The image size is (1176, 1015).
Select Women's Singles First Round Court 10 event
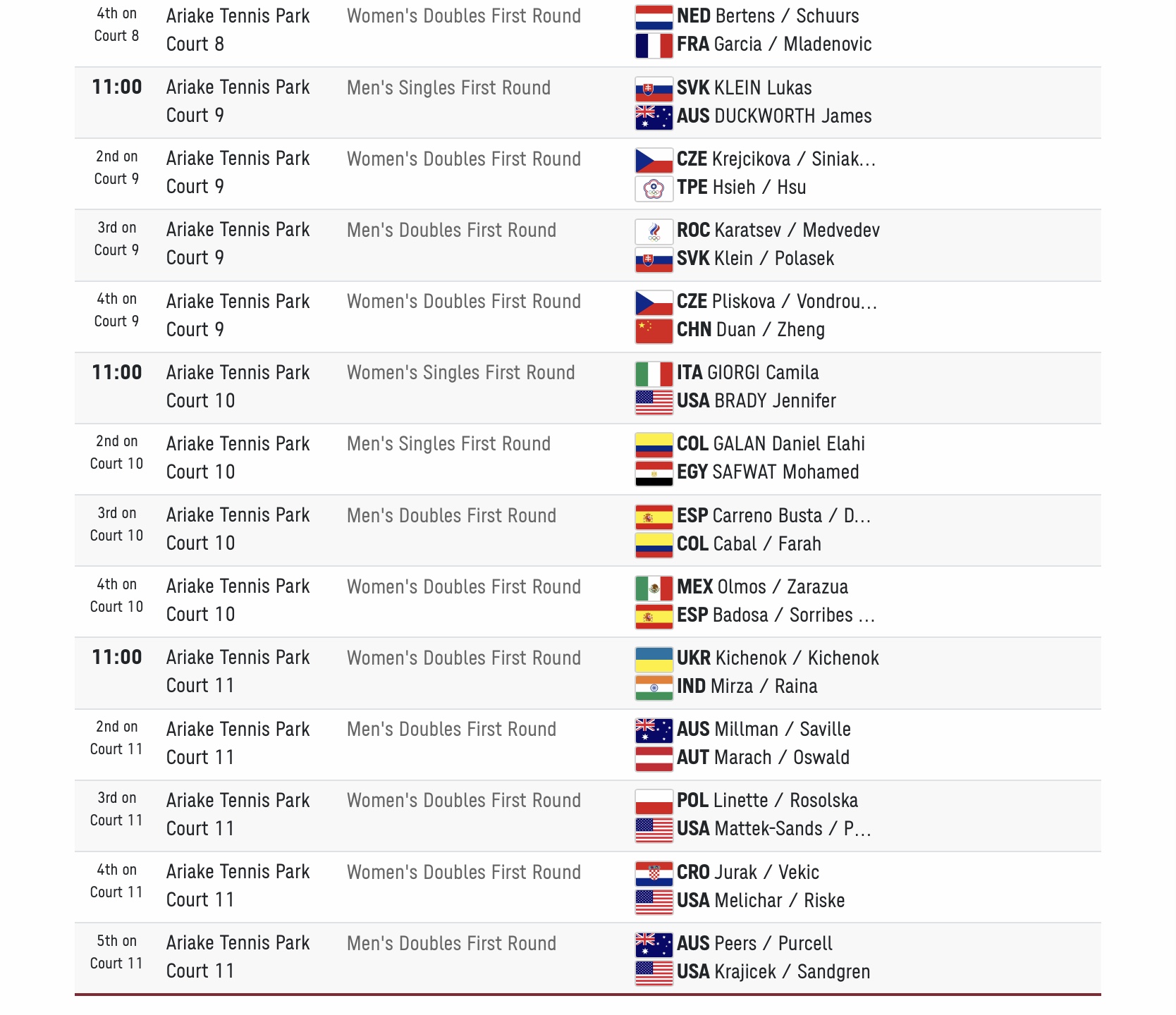pos(461,373)
